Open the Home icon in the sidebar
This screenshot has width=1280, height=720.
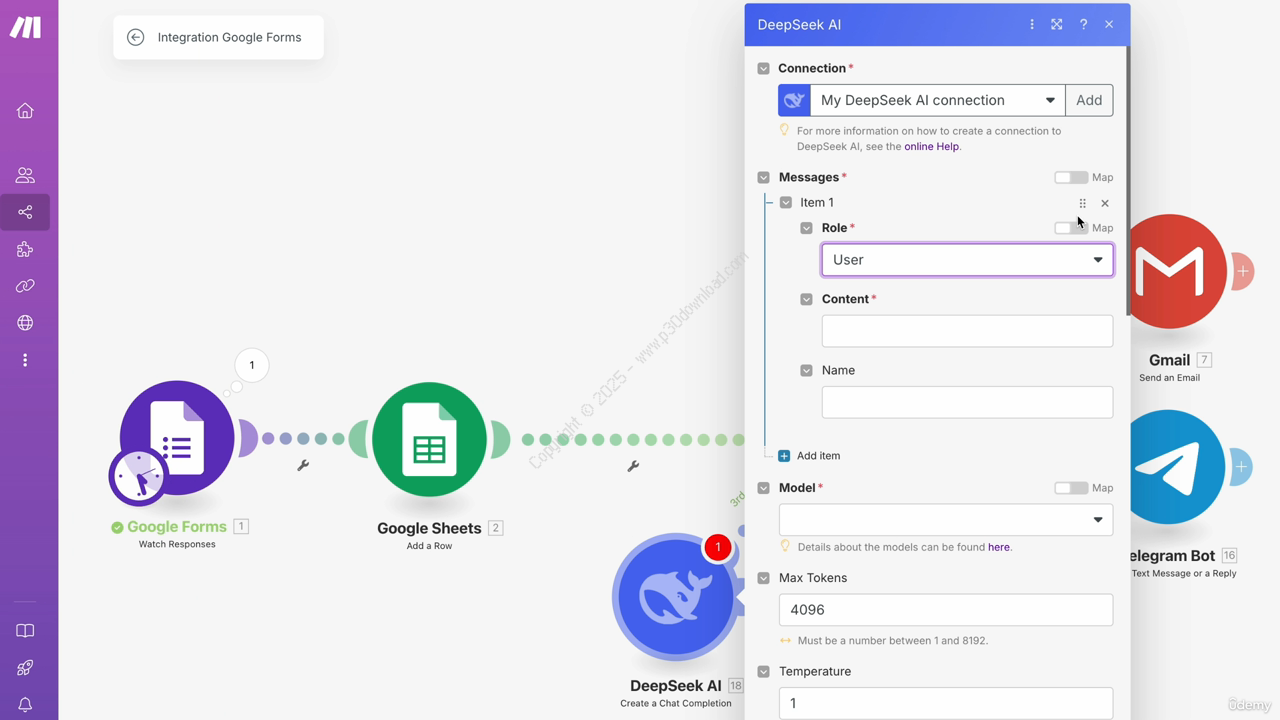(x=25, y=111)
